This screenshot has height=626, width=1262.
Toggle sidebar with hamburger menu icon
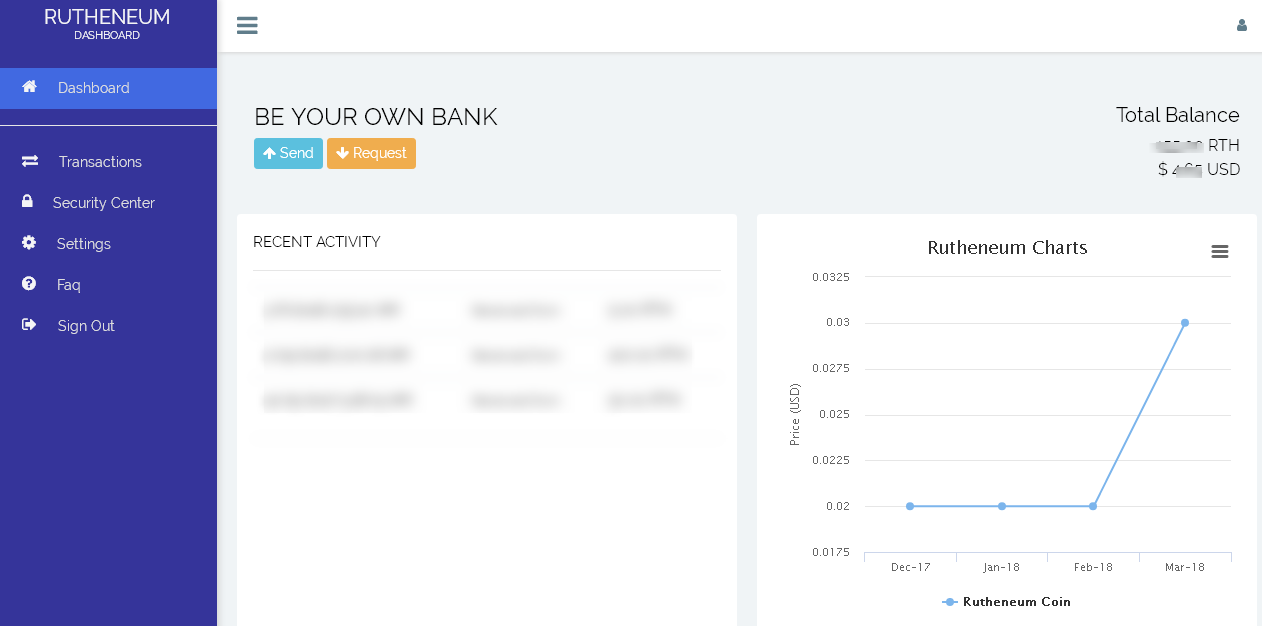click(x=247, y=26)
